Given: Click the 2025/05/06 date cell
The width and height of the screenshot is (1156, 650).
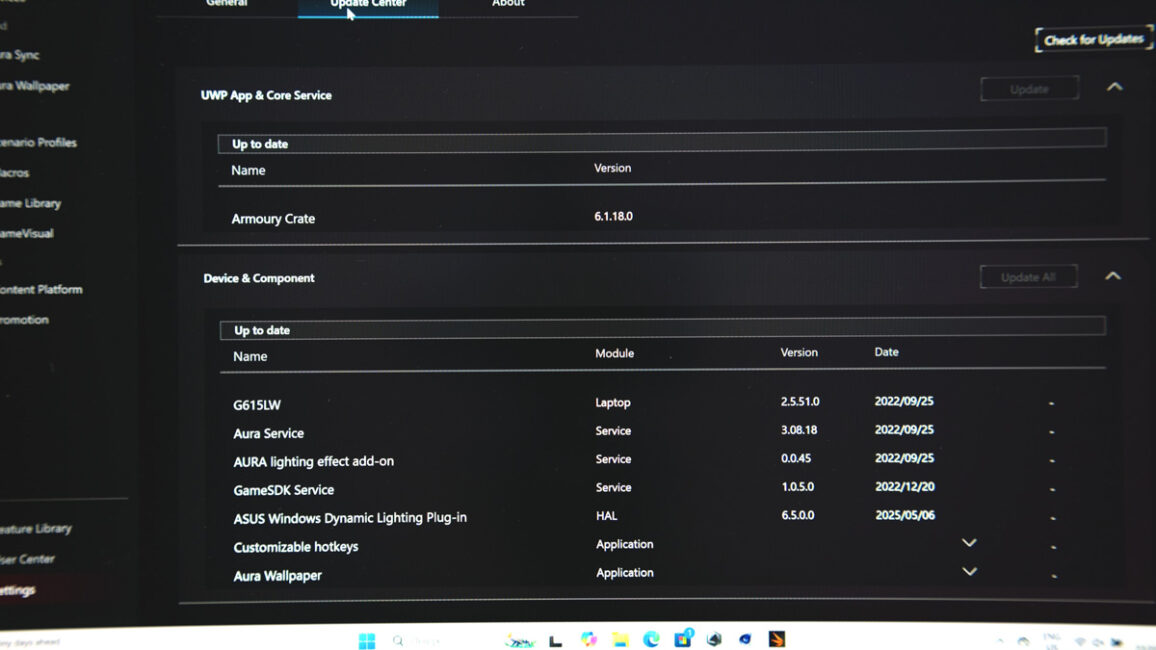Looking at the screenshot, I should click(x=905, y=515).
